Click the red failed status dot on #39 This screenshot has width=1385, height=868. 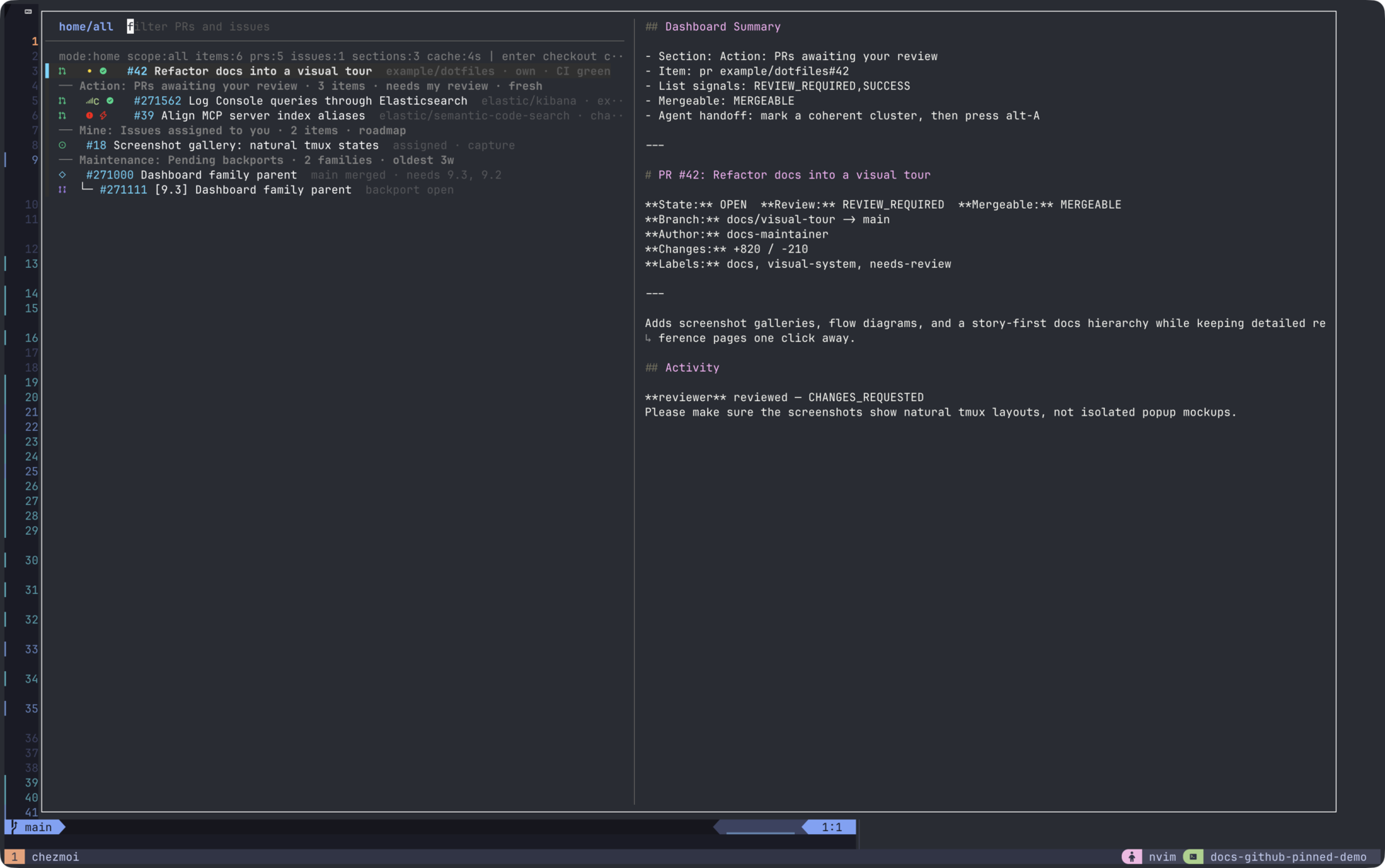tap(89, 116)
